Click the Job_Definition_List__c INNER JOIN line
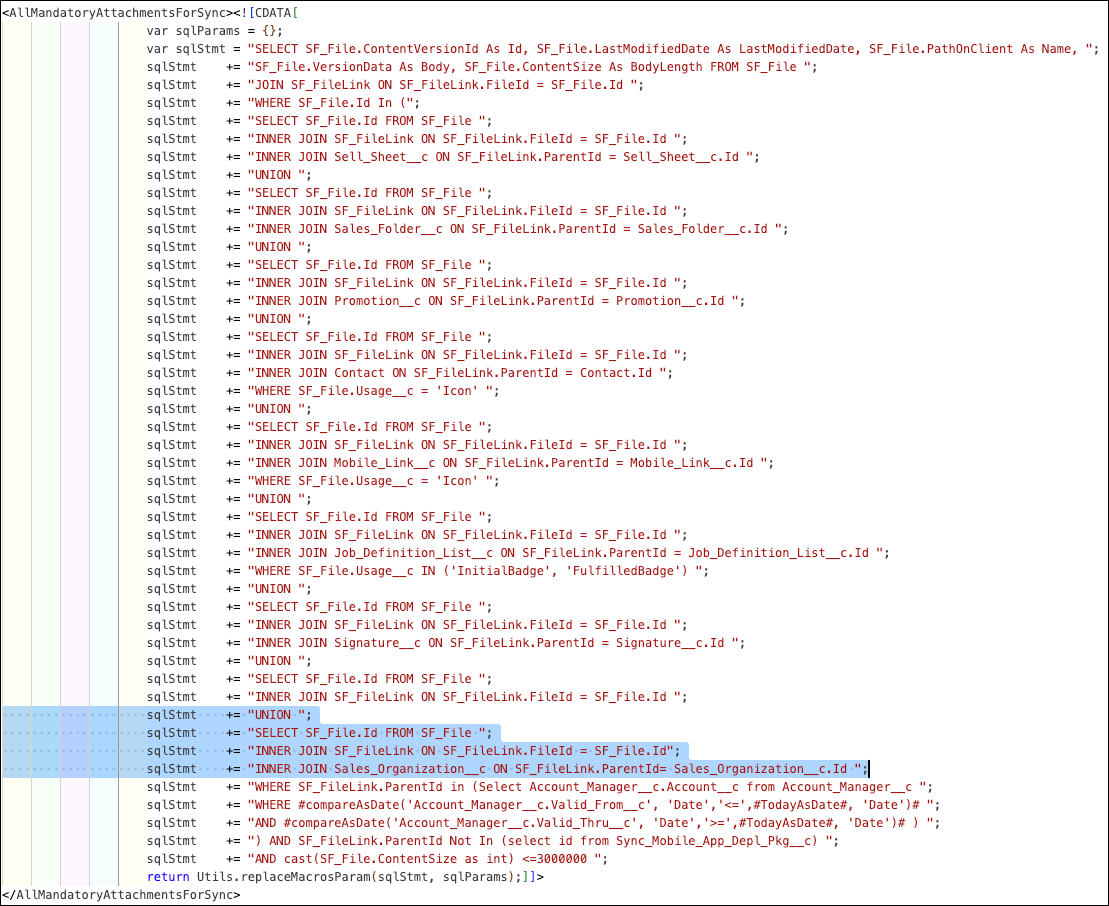Screen dimensions: 1109x906 coord(518,553)
